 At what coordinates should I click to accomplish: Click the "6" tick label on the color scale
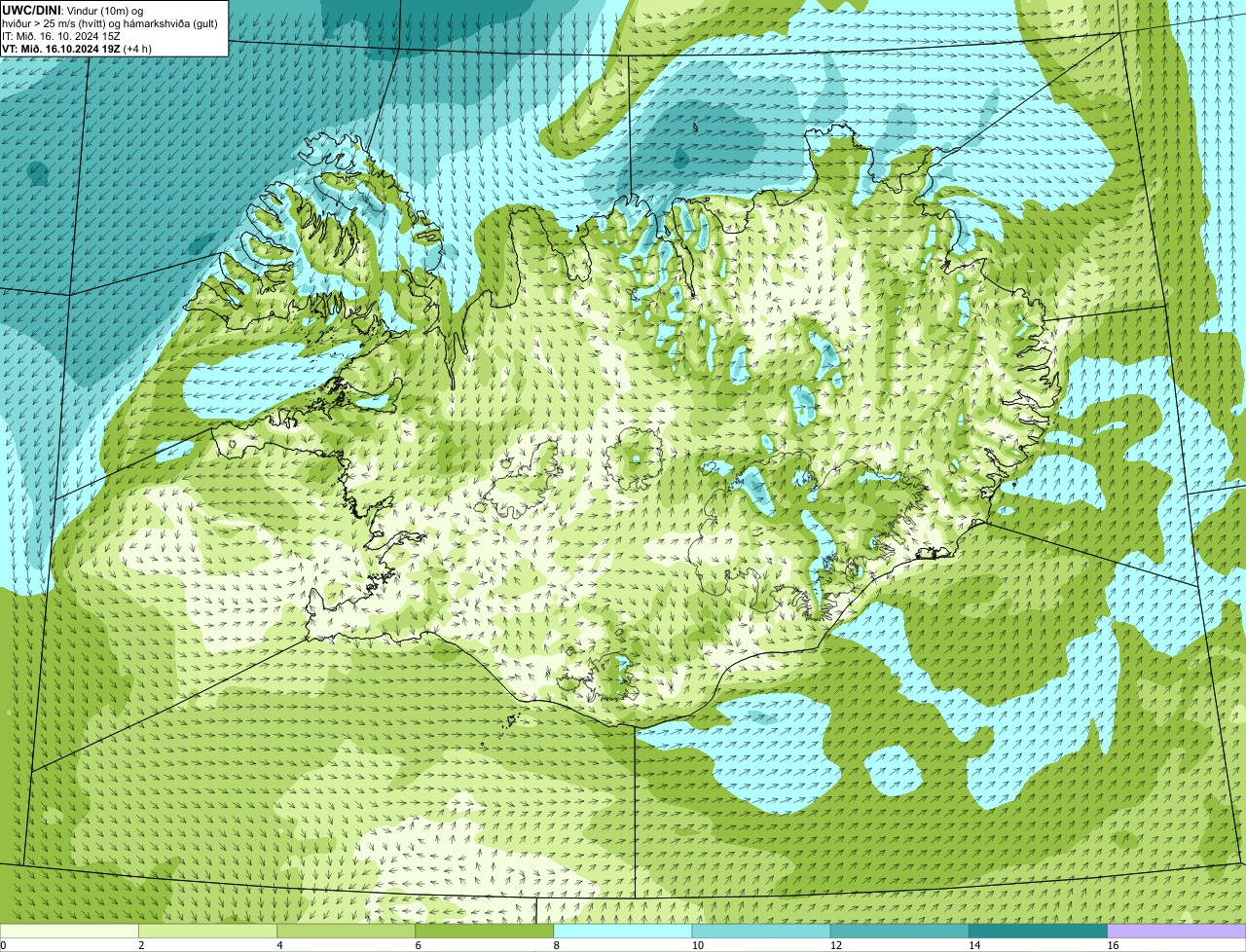419,945
